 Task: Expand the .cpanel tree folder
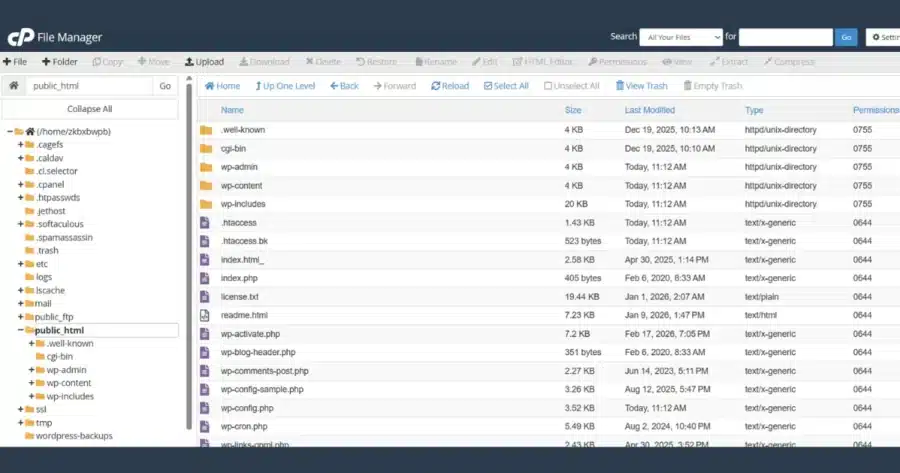coord(21,184)
